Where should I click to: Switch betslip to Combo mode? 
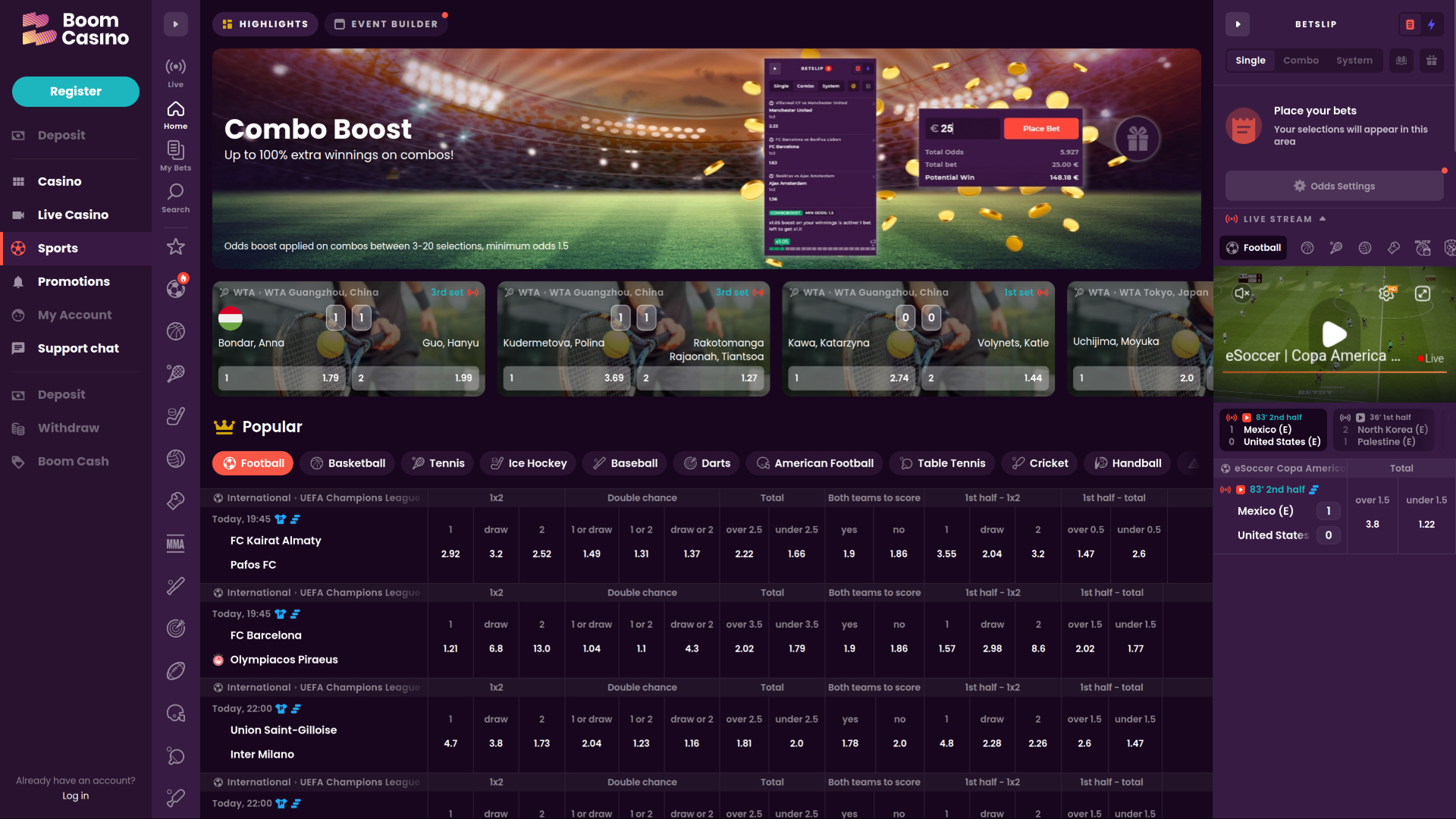point(1301,60)
